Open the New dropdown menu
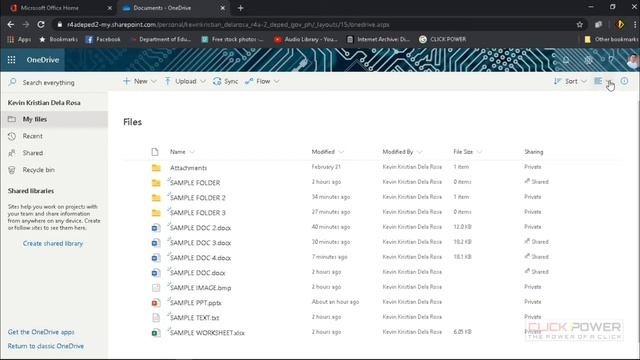 pyautogui.click(x=139, y=81)
